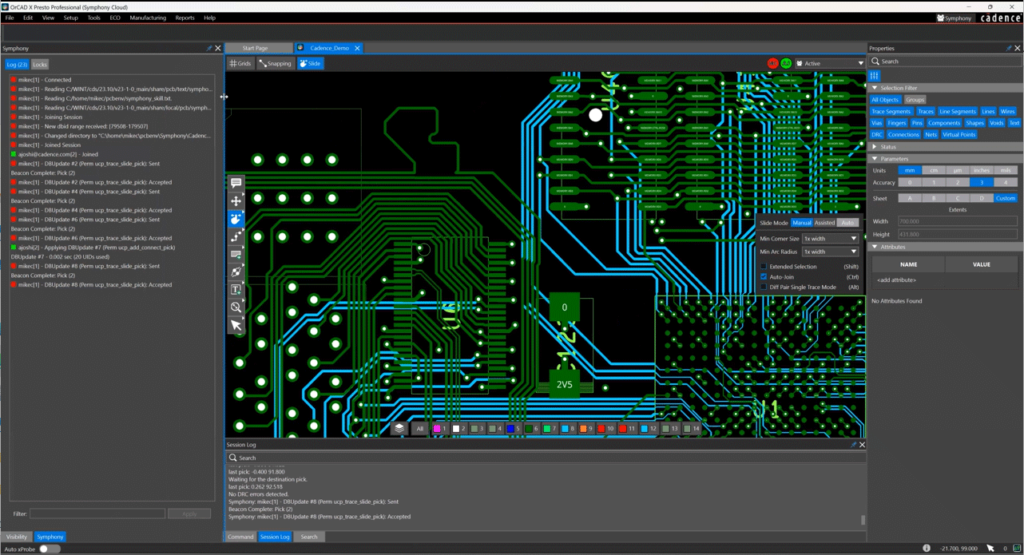Uncheck the Auto-Join checkbox

coord(763,277)
